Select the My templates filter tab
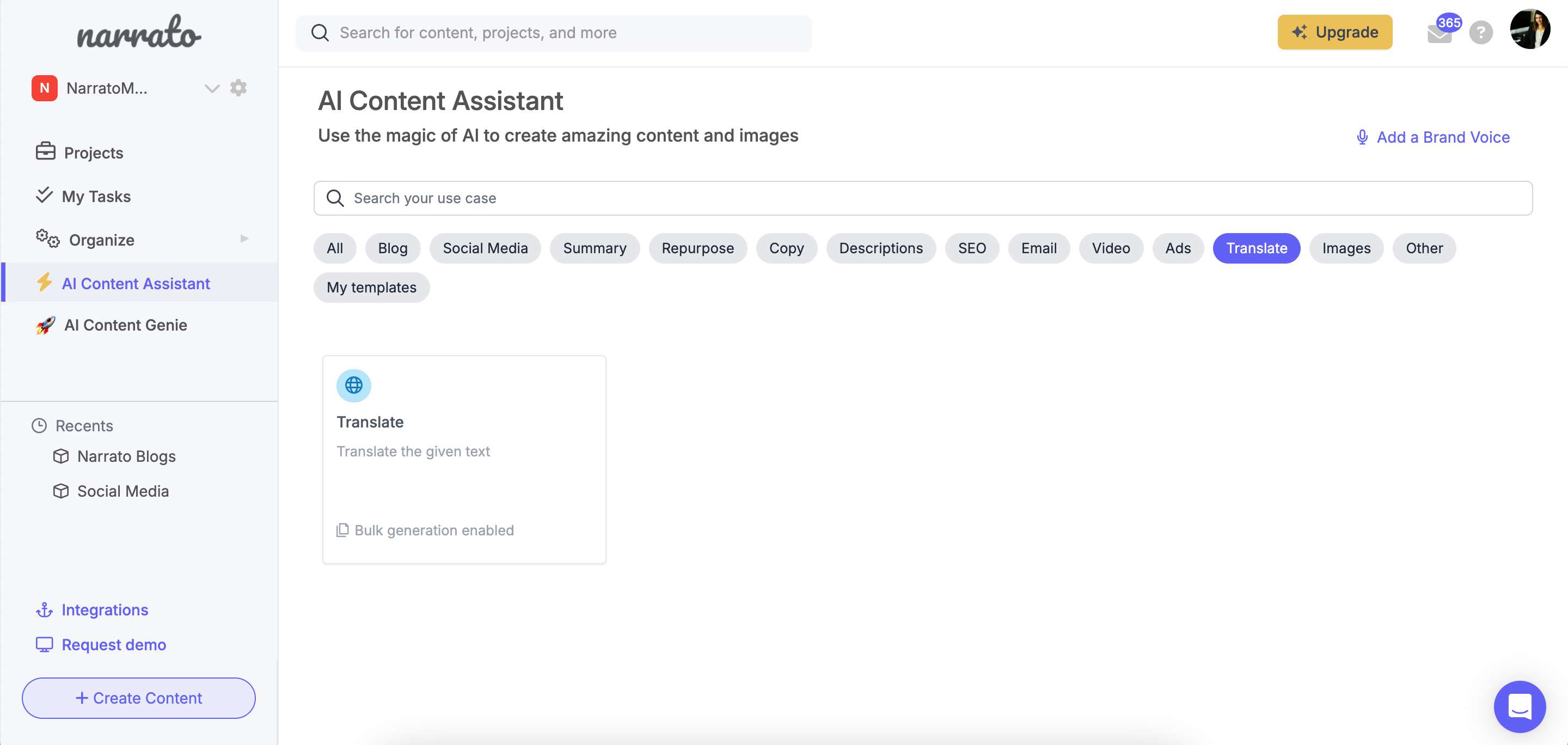This screenshot has height=745, width=1568. tap(371, 286)
